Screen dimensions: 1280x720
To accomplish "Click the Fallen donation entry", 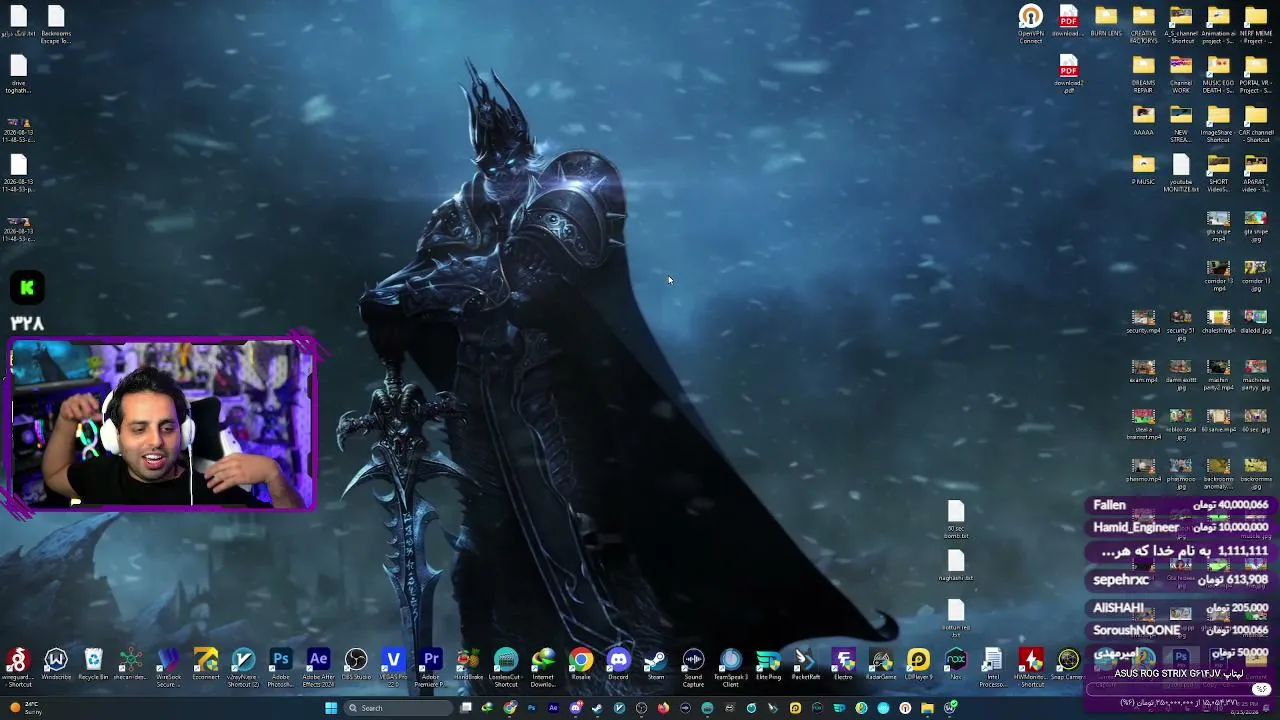I will click(x=1180, y=505).
